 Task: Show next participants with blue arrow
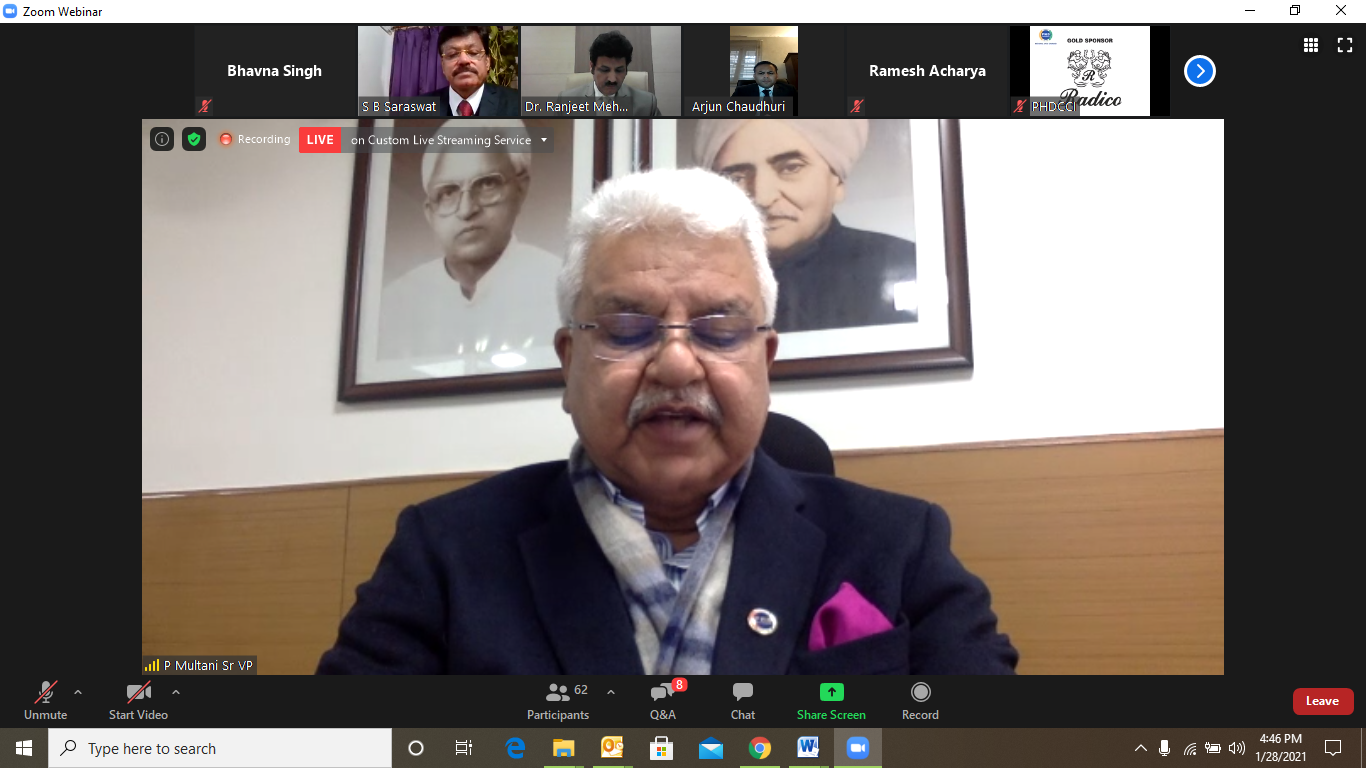click(1200, 71)
